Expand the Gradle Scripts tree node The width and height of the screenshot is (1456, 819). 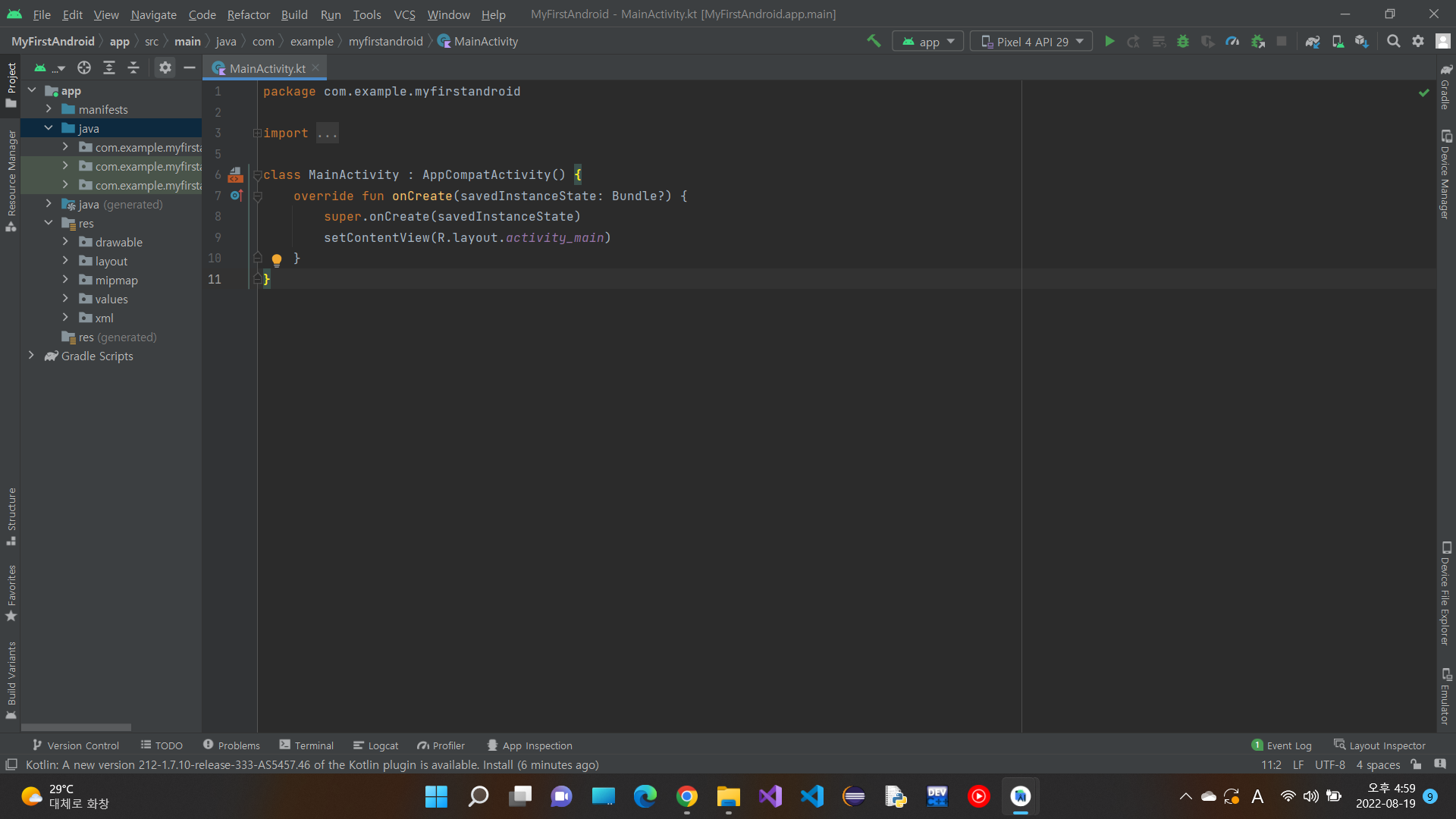pos(31,356)
